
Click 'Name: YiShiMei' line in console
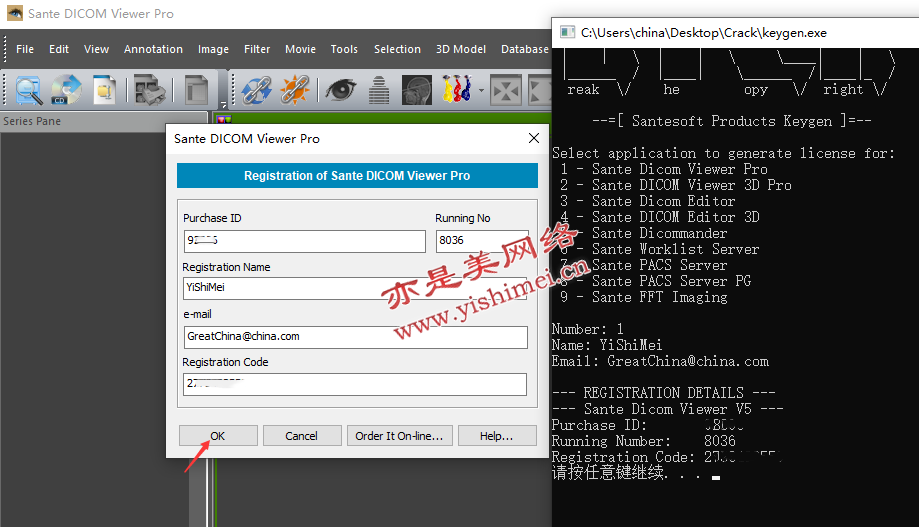(x=607, y=345)
